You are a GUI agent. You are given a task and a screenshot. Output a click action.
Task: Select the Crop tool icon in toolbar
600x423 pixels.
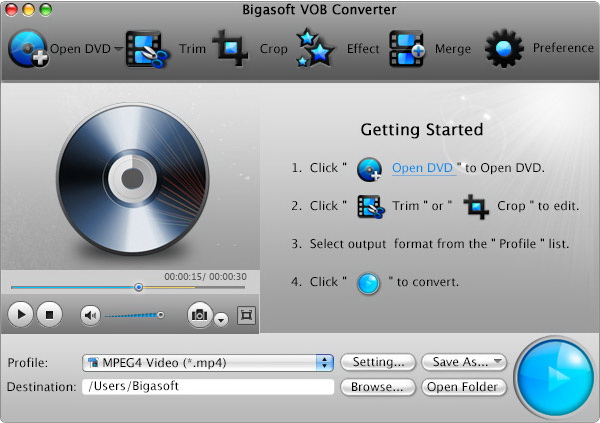tap(230, 48)
